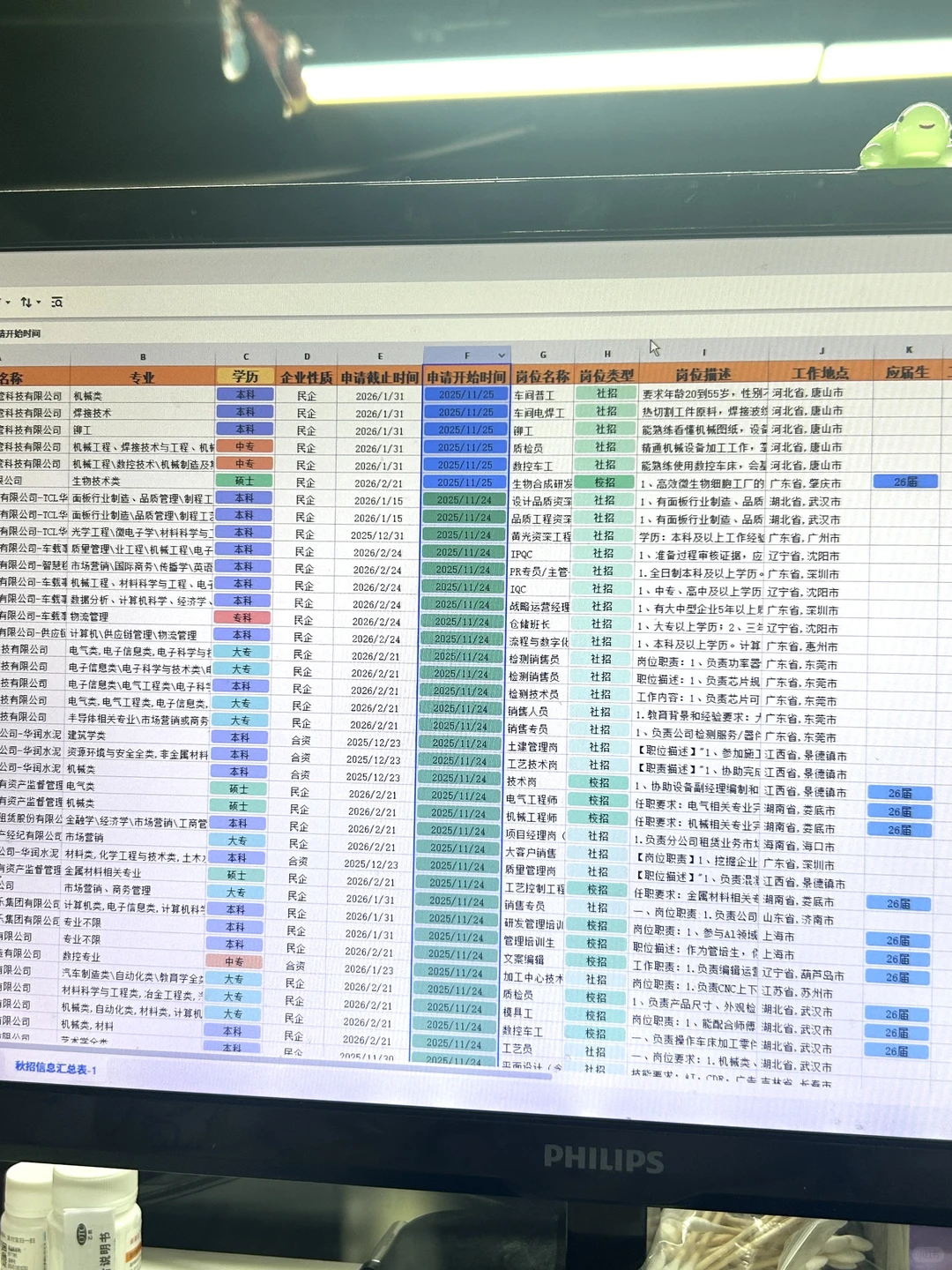Click the lined icon next to sort arrows

pyautogui.click(x=57, y=302)
